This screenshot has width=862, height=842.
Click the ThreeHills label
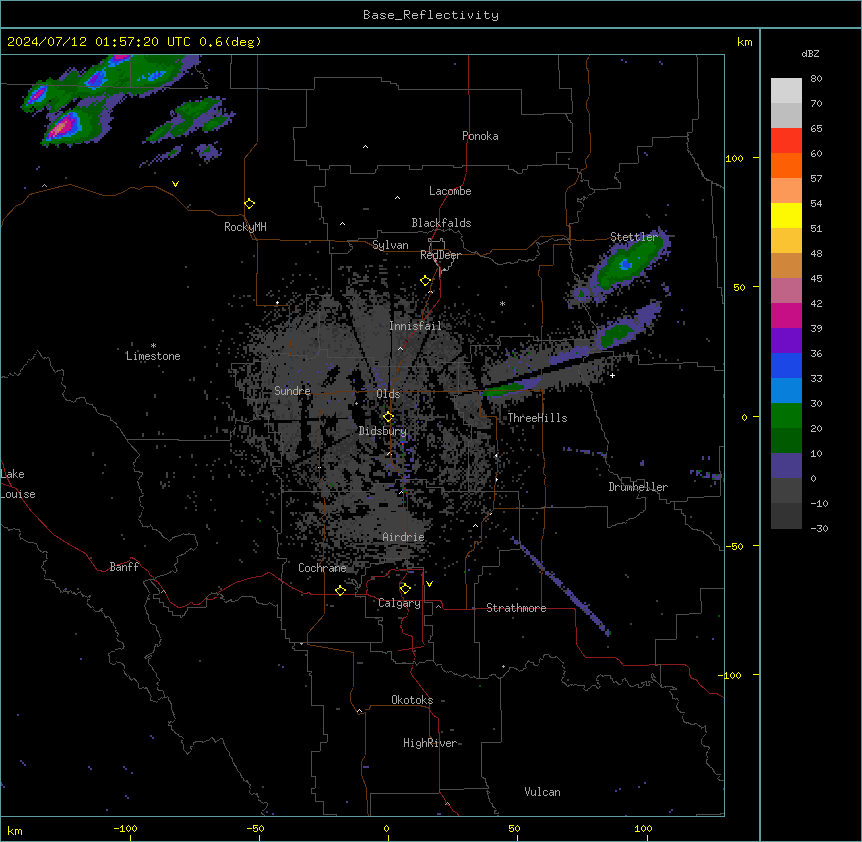(537, 418)
